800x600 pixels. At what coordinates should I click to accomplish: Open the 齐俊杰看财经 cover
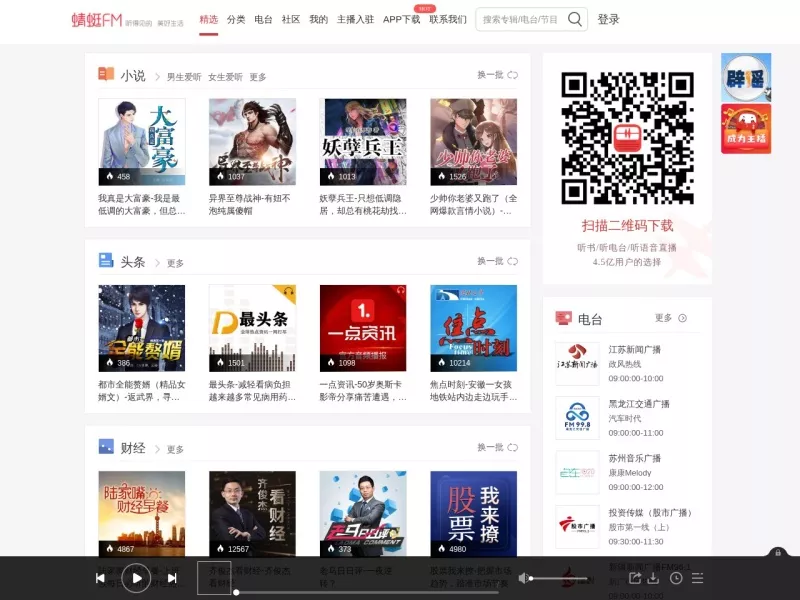tap(253, 514)
